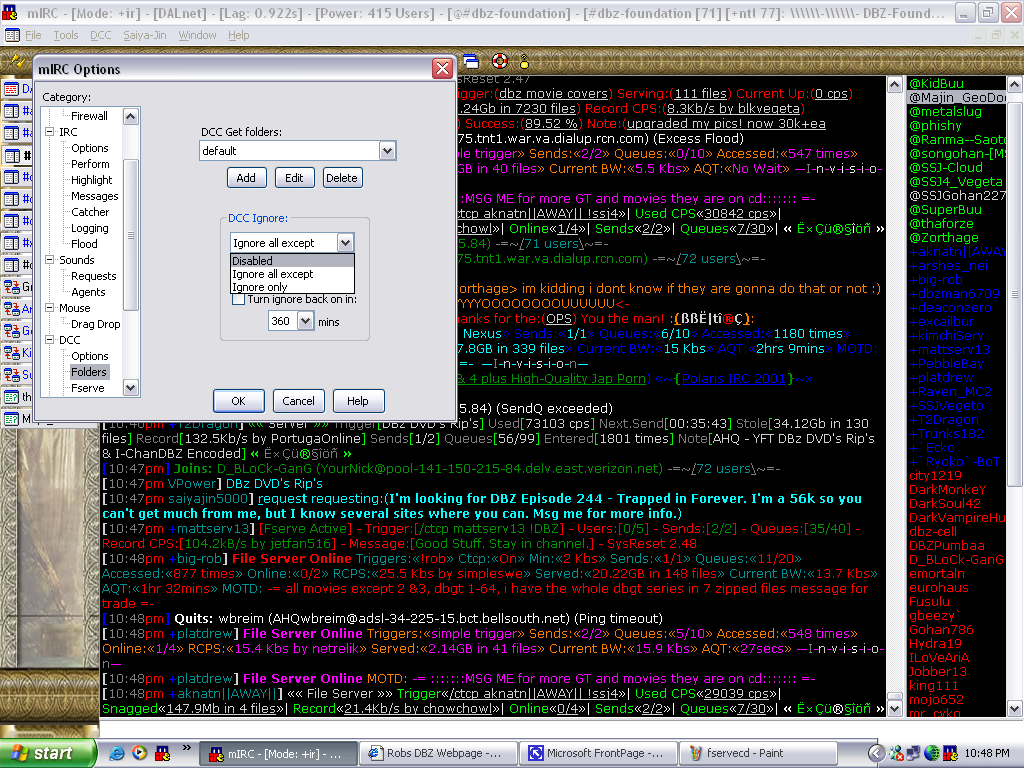Select Fserve in the Category tree
Image resolution: width=1024 pixels, height=768 pixels.
pyautogui.click(x=87, y=388)
